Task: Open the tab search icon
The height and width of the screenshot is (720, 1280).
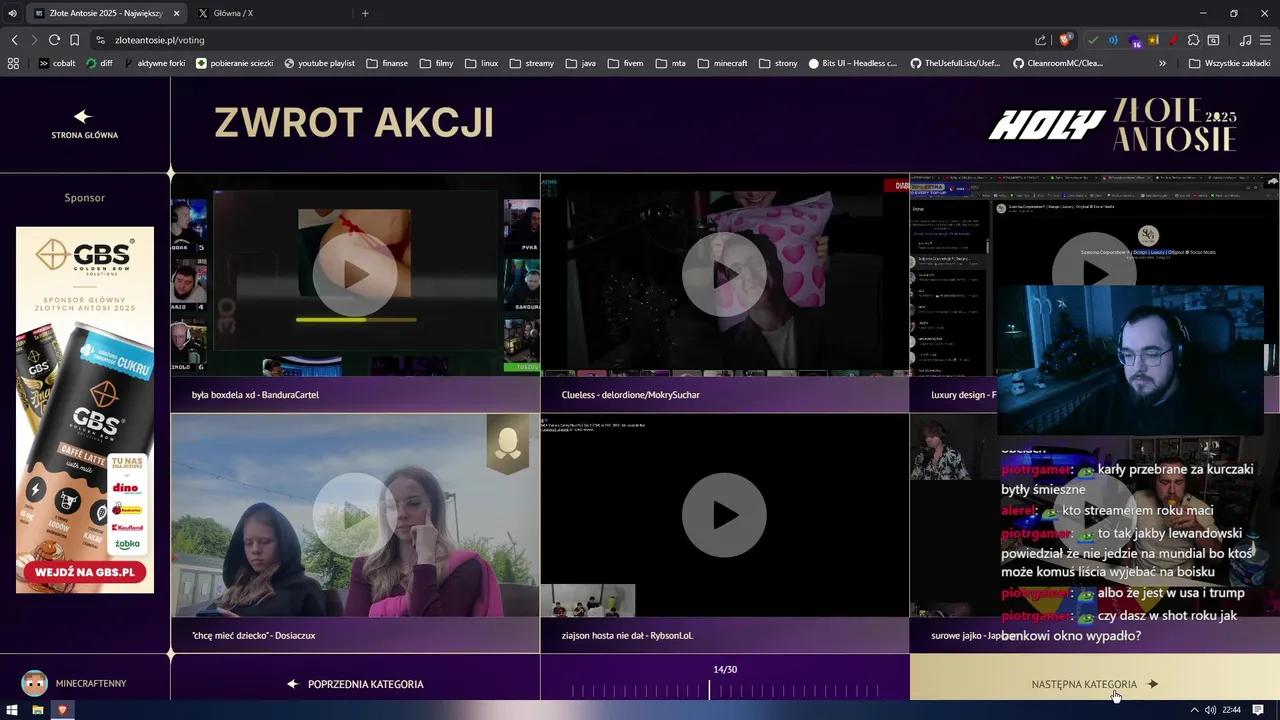Action: click(1213, 40)
